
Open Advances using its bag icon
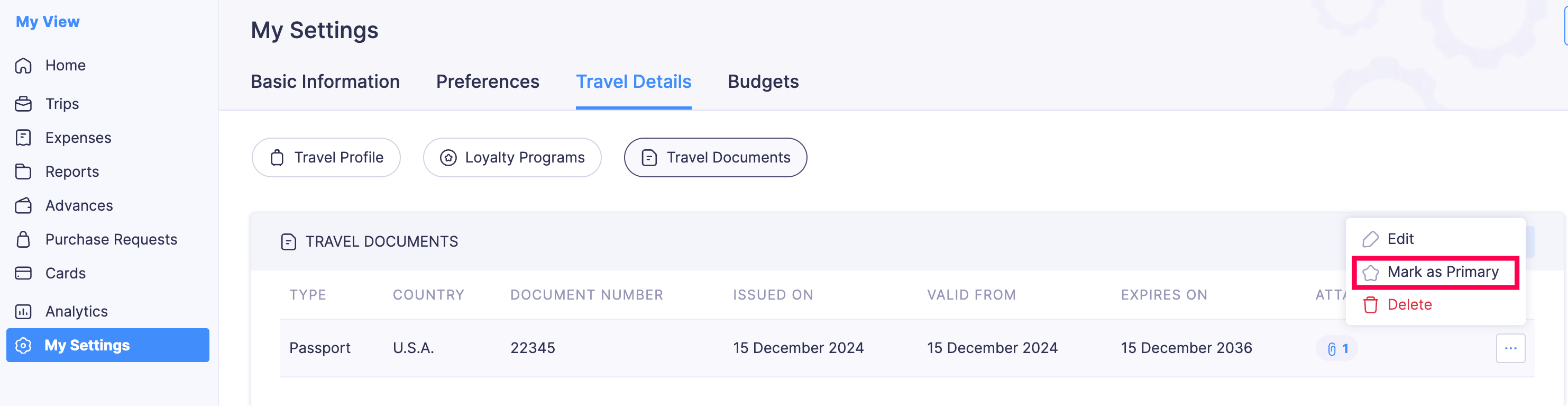[x=23, y=205]
